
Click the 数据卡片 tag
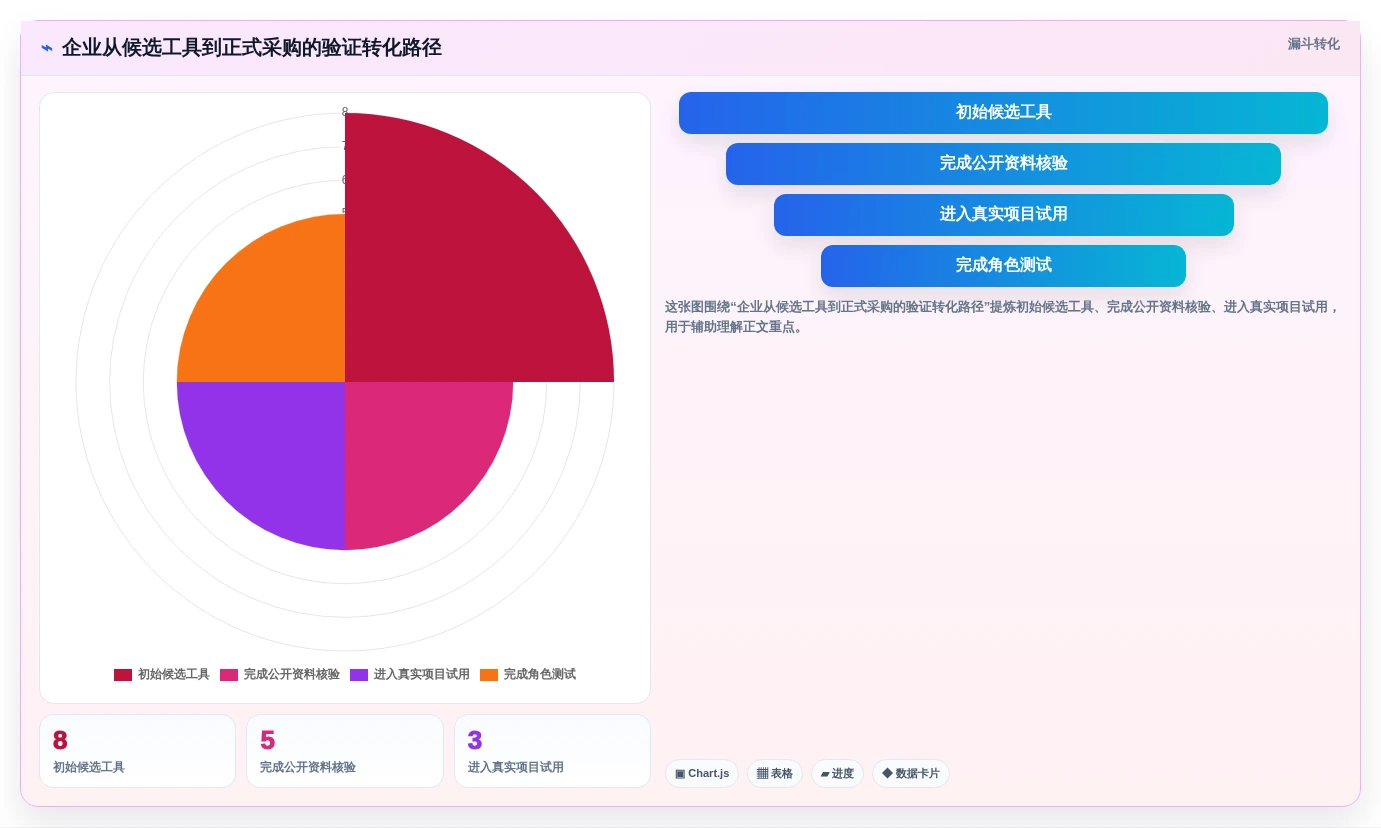(911, 774)
